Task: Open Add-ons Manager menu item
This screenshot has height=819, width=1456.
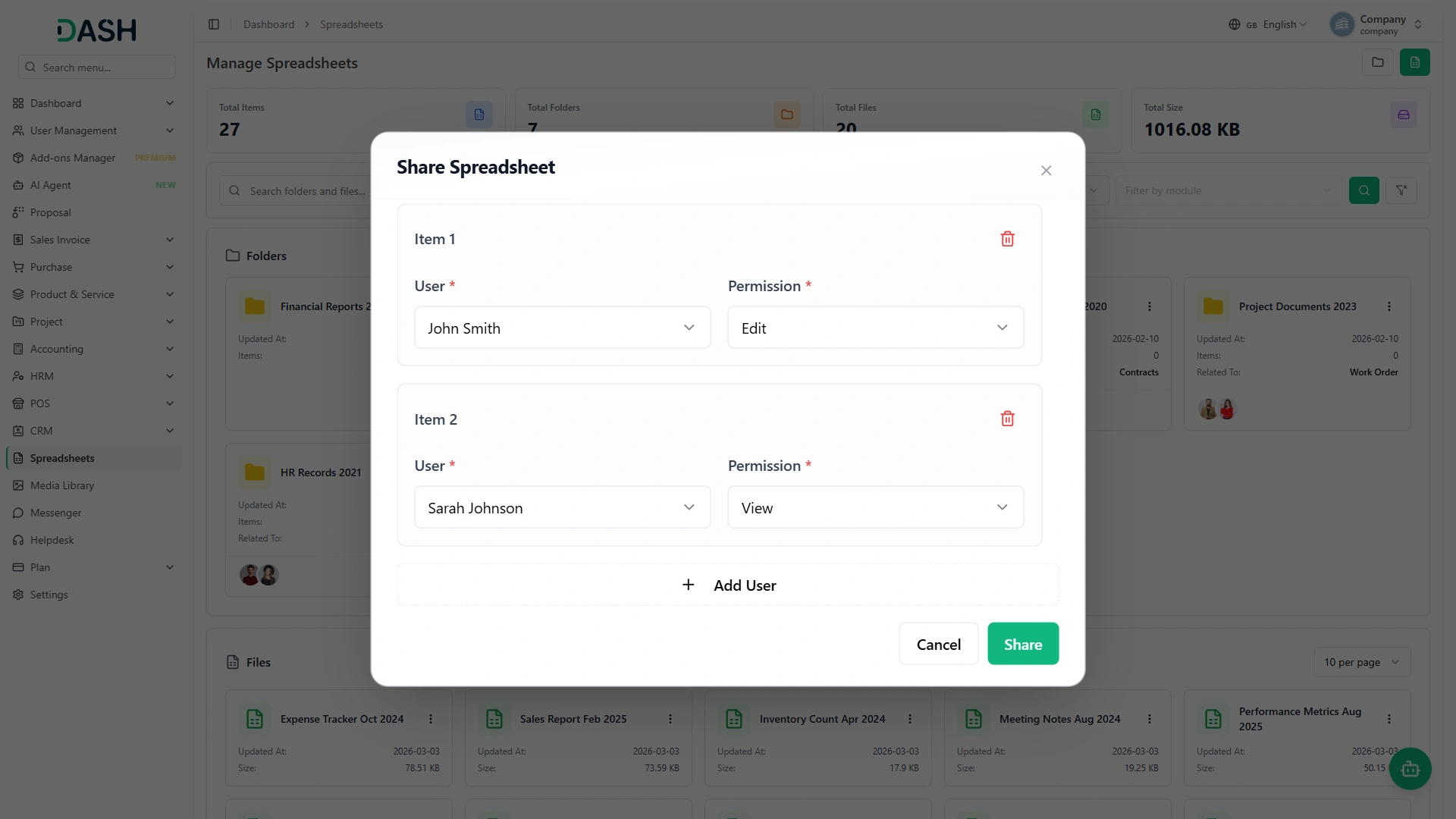Action: pyautogui.click(x=93, y=158)
